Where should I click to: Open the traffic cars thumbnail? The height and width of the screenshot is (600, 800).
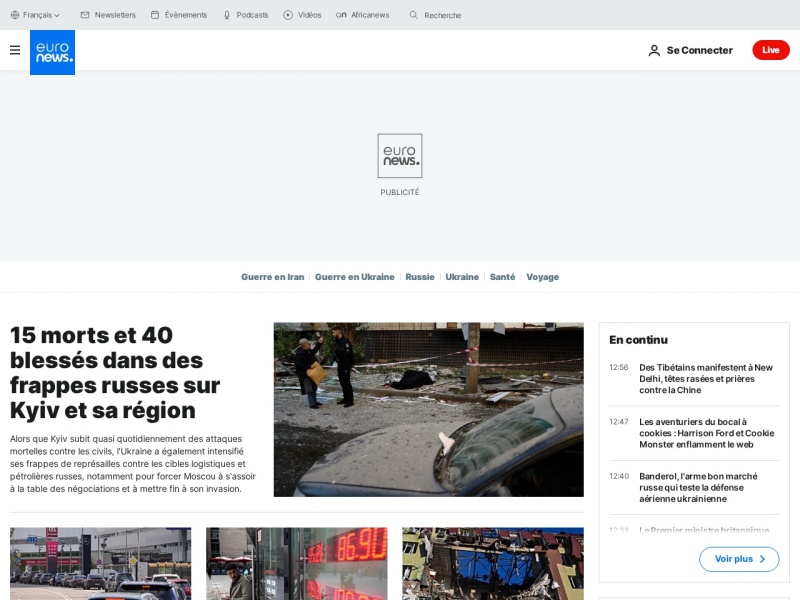(x=101, y=564)
